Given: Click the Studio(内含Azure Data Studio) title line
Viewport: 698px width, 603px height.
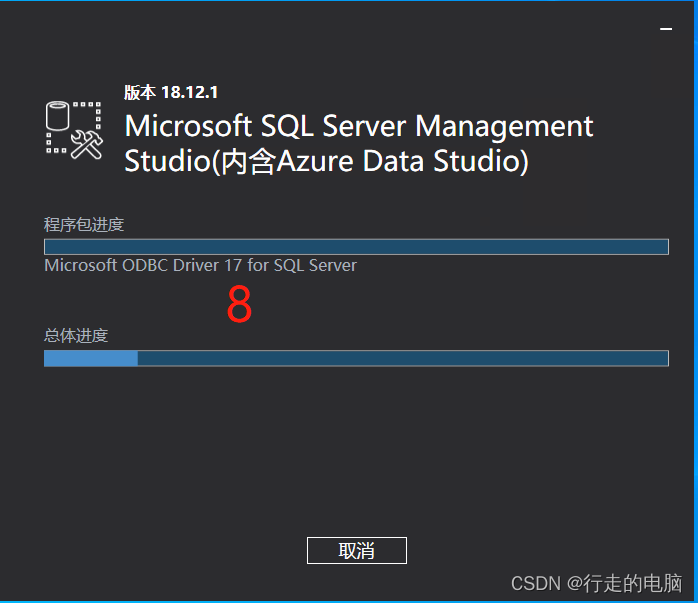Looking at the screenshot, I should point(326,161).
